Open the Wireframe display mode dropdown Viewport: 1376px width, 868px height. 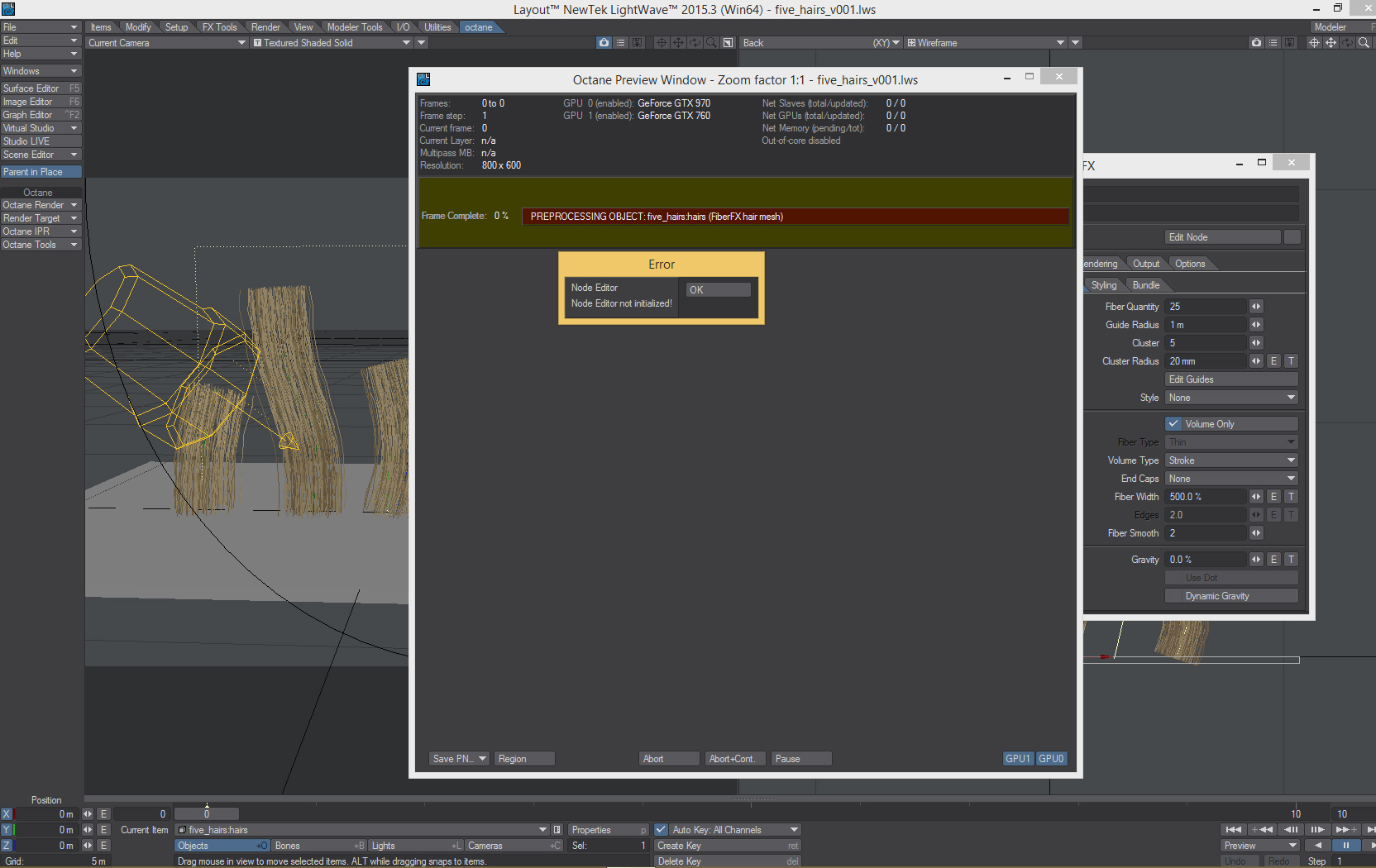(987, 43)
